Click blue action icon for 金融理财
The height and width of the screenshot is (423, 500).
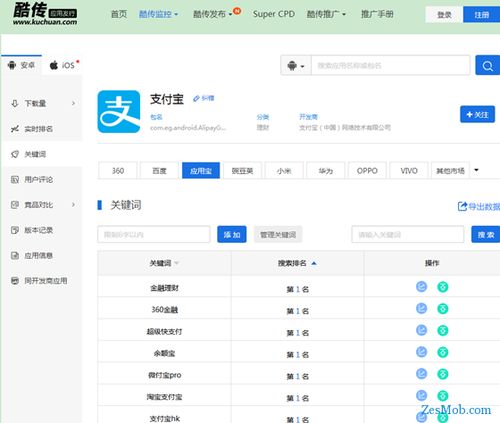click(x=421, y=287)
